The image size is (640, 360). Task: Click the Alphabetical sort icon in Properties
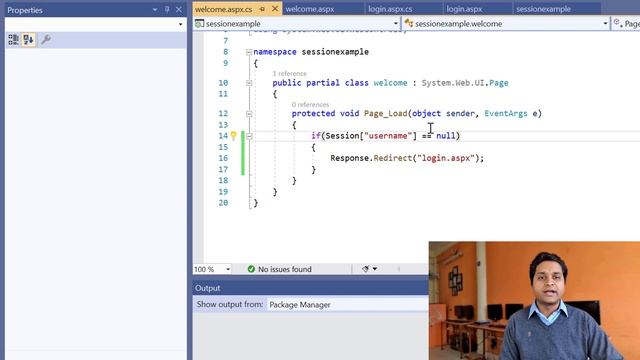(29, 40)
